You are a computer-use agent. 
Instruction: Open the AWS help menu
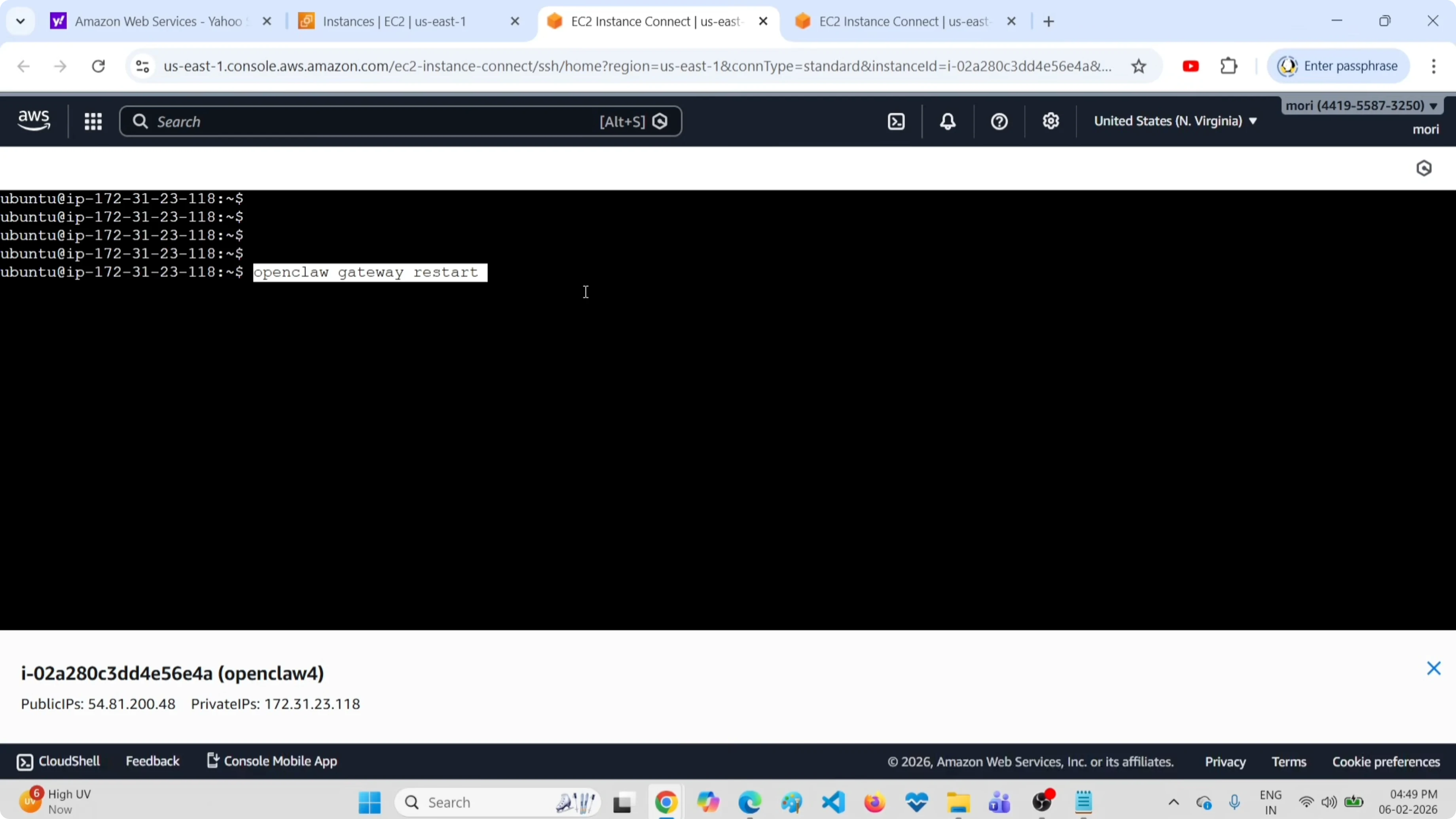(x=999, y=121)
